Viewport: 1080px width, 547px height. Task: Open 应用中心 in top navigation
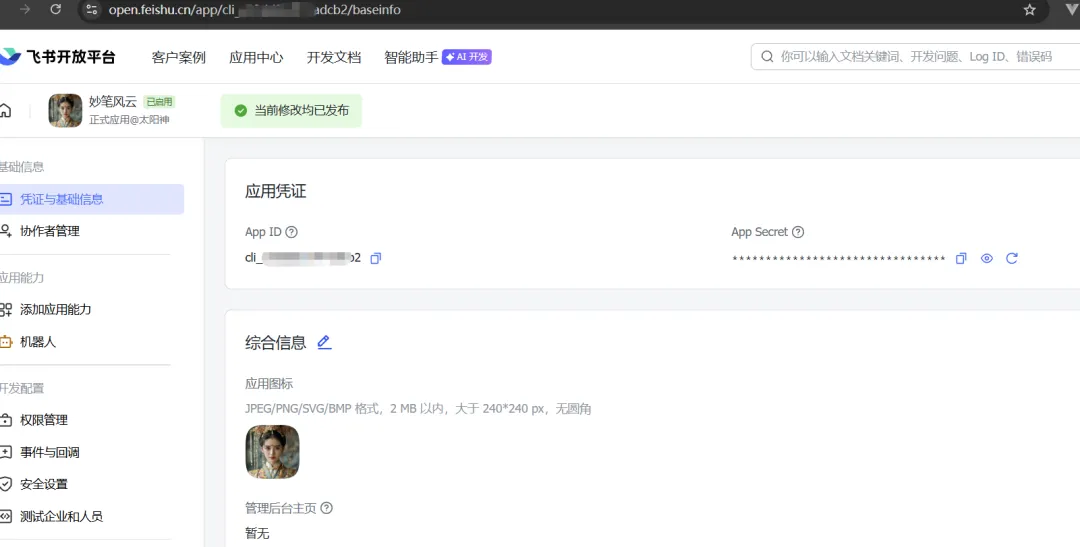tap(256, 57)
